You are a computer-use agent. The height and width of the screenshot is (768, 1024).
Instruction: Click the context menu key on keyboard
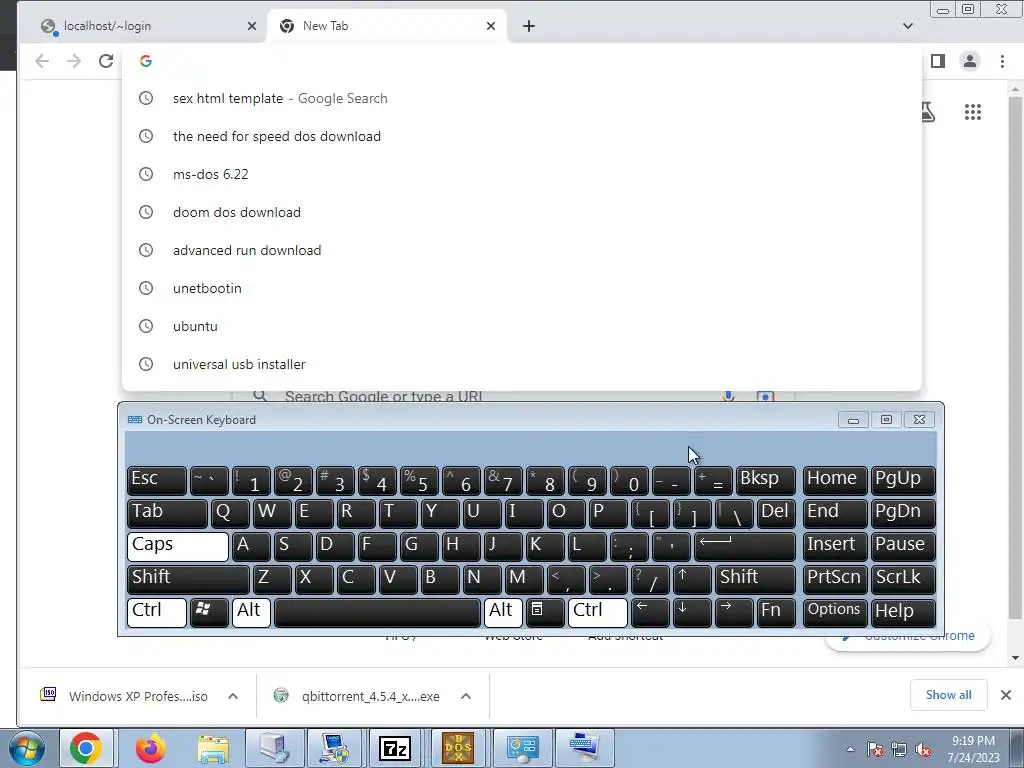[x=545, y=612]
